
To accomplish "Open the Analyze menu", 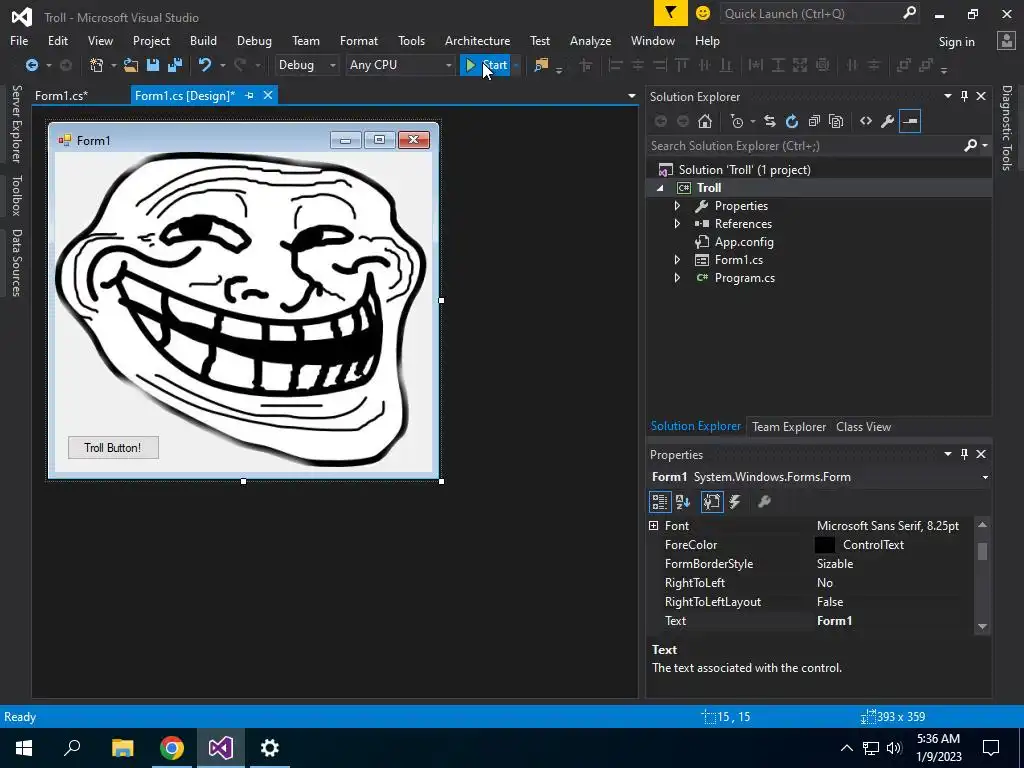I will [x=590, y=40].
